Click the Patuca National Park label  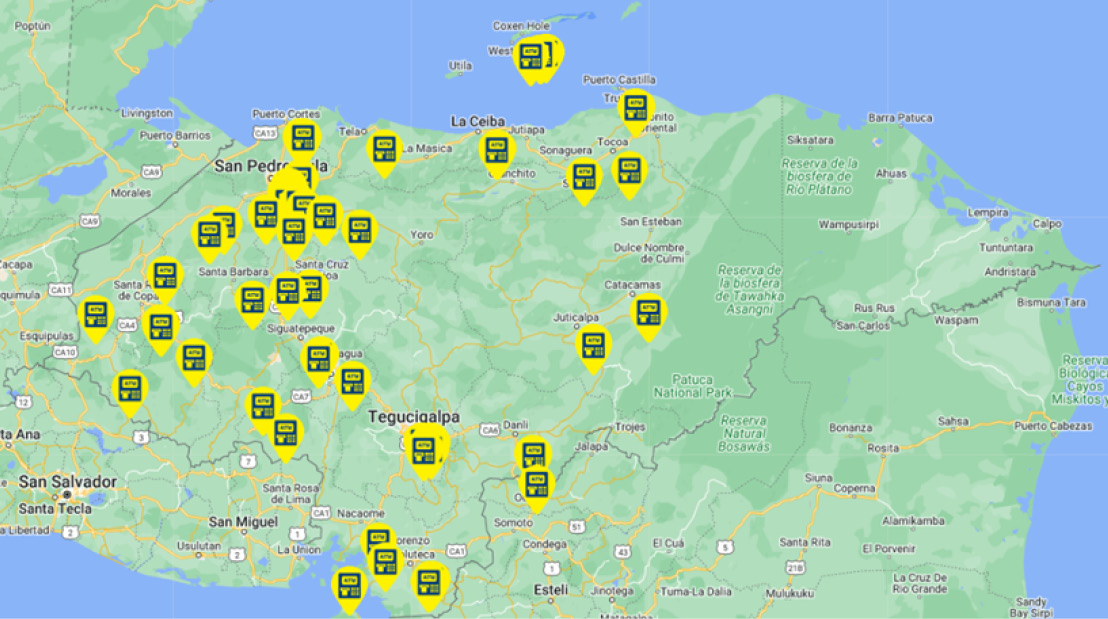tap(692, 386)
